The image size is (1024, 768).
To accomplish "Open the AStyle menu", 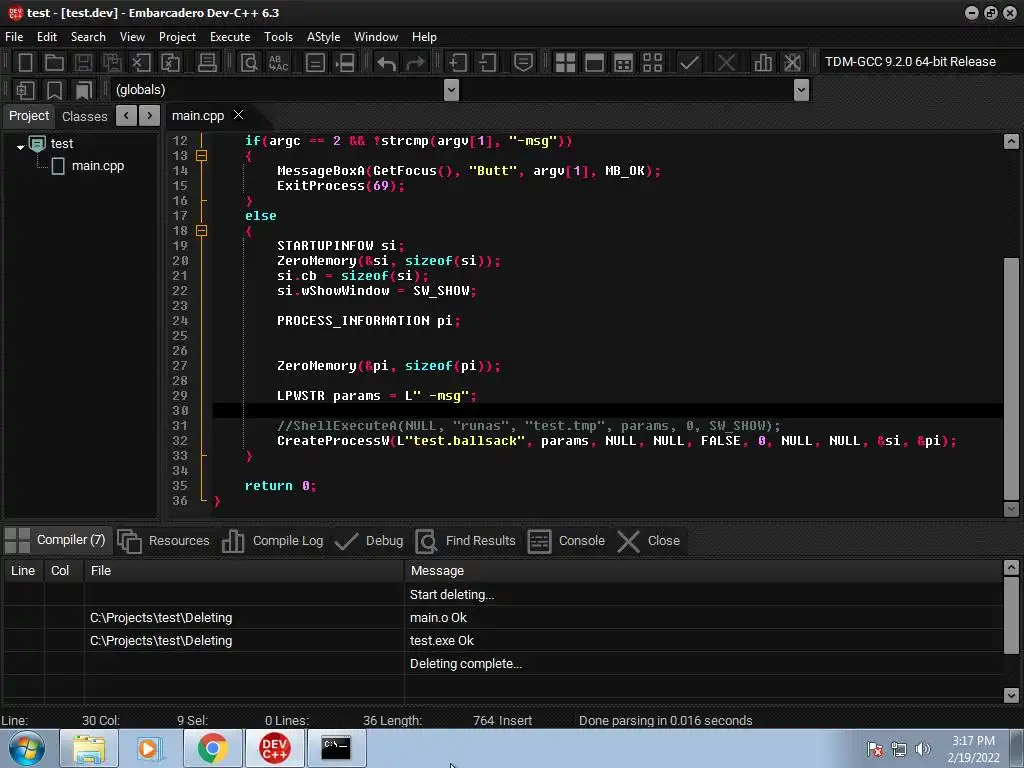I will tap(323, 37).
